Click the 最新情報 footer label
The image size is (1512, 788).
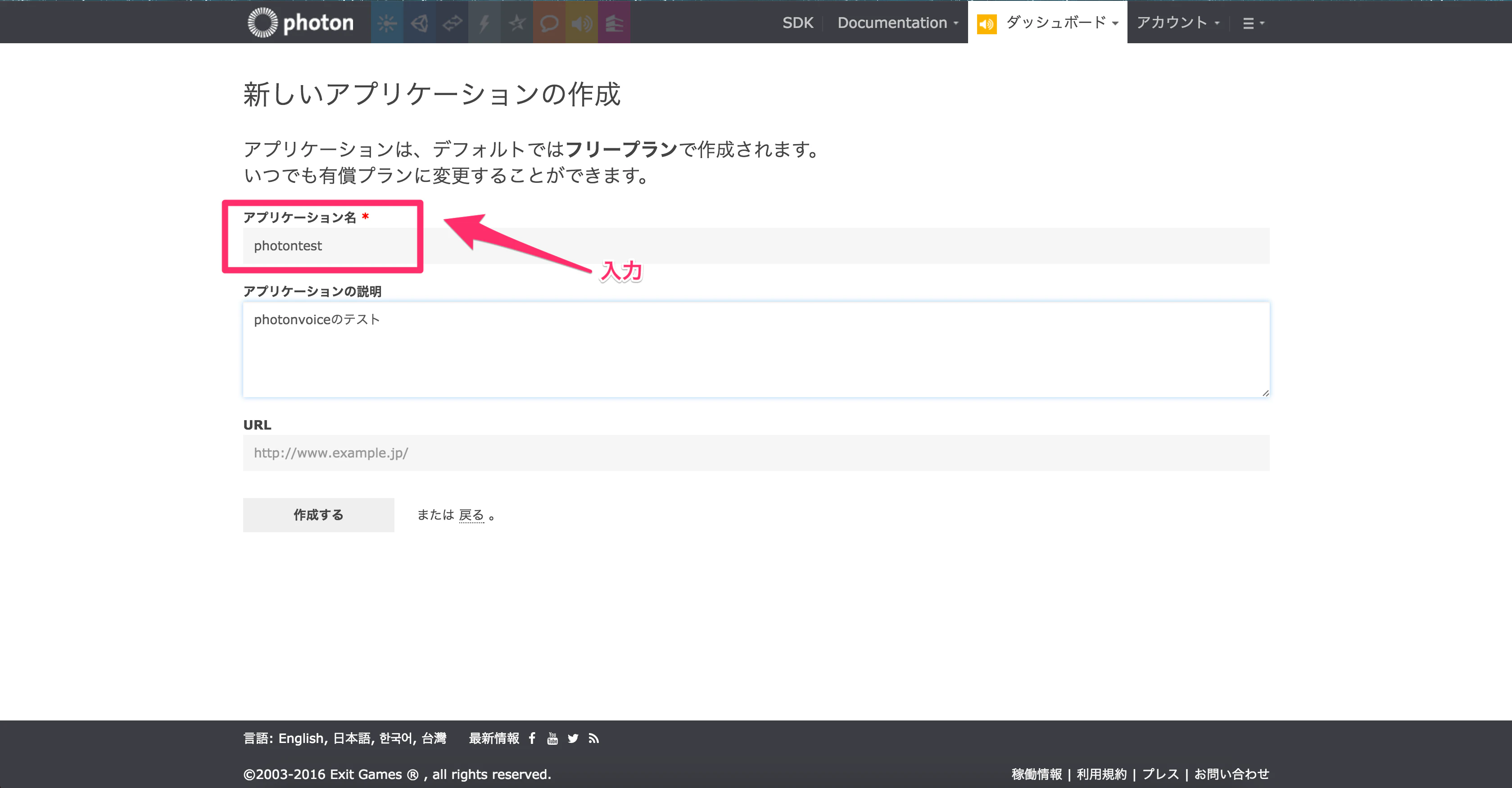click(x=493, y=738)
